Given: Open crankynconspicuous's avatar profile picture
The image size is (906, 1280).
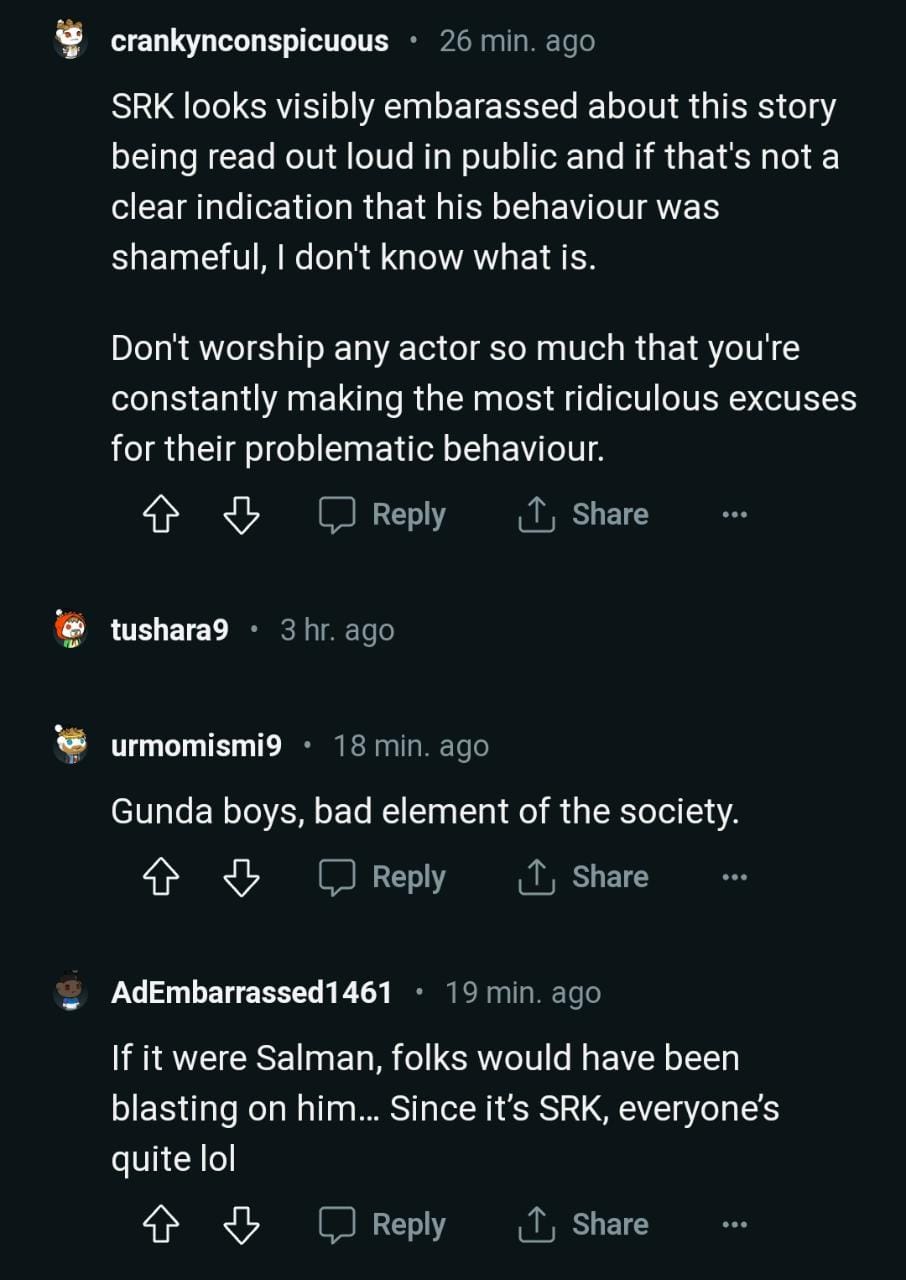Looking at the screenshot, I should 70,42.
